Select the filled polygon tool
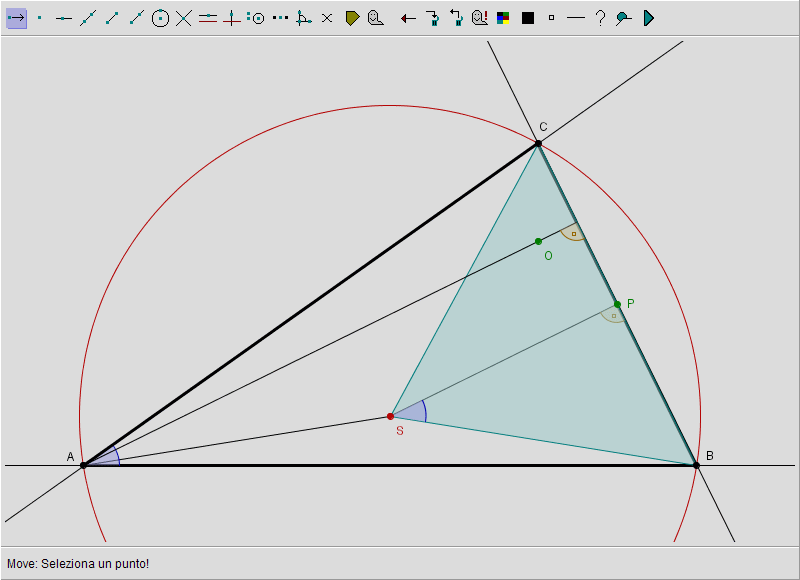The width and height of the screenshot is (800, 580). (352, 18)
